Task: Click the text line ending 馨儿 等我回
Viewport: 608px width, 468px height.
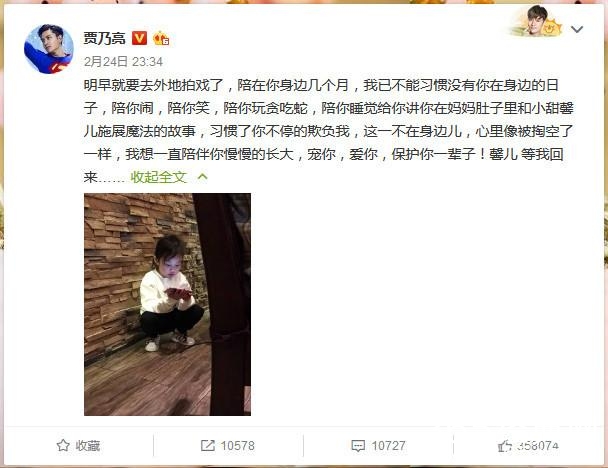Action: click(323, 154)
